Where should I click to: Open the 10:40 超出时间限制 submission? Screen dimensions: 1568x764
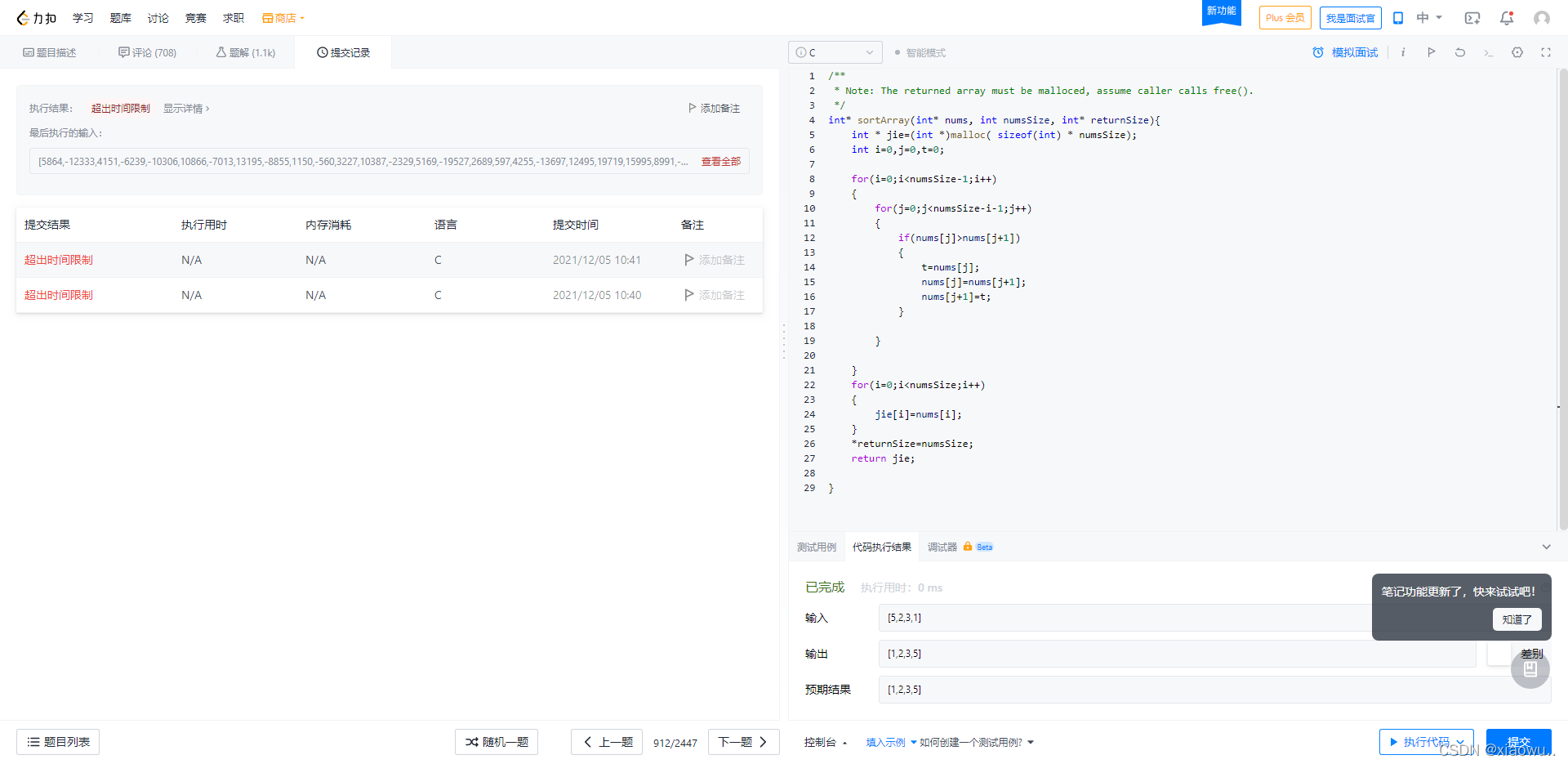[59, 295]
